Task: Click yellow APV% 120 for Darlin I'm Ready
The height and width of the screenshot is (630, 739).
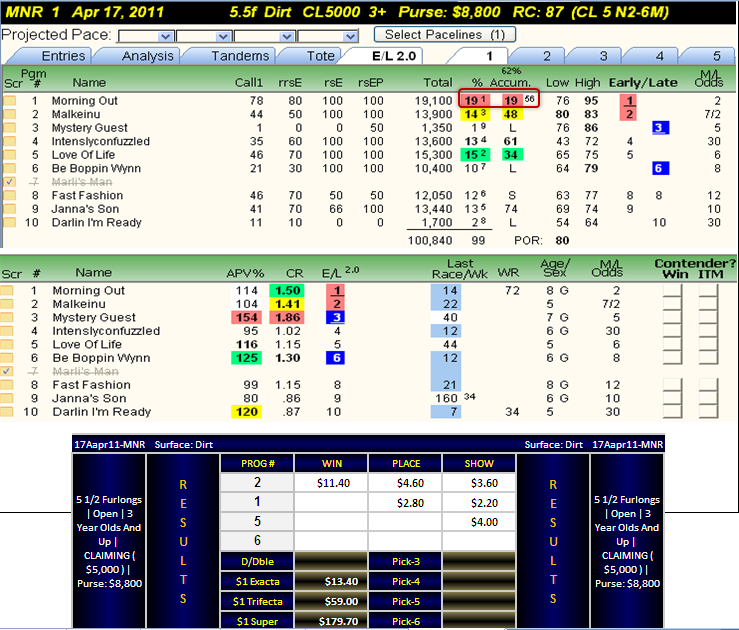Action: click(246, 412)
